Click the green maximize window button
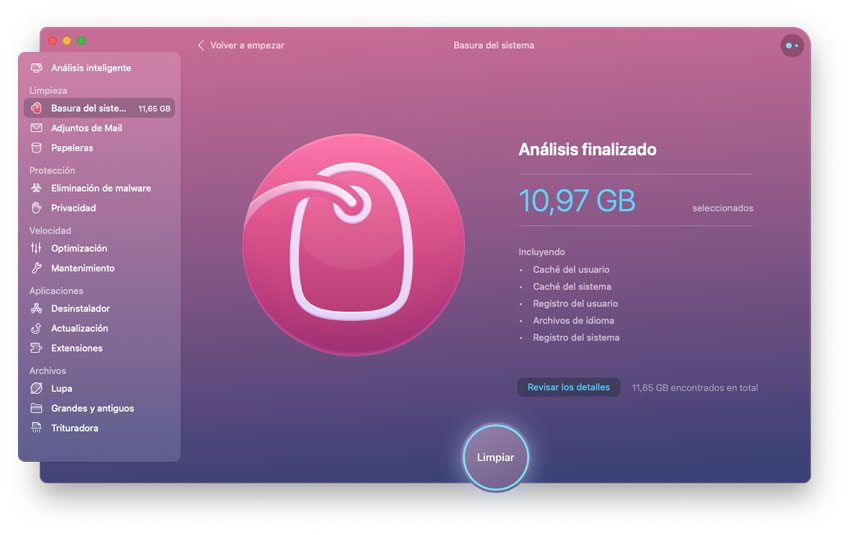 (81, 41)
